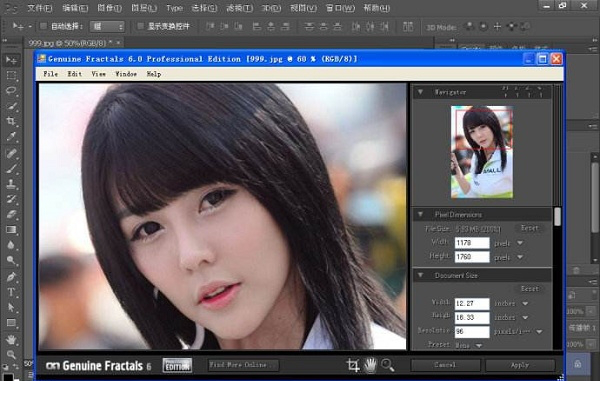The width and height of the screenshot is (600, 396).
Task: Click Reset in Document Size
Action: pos(530,289)
